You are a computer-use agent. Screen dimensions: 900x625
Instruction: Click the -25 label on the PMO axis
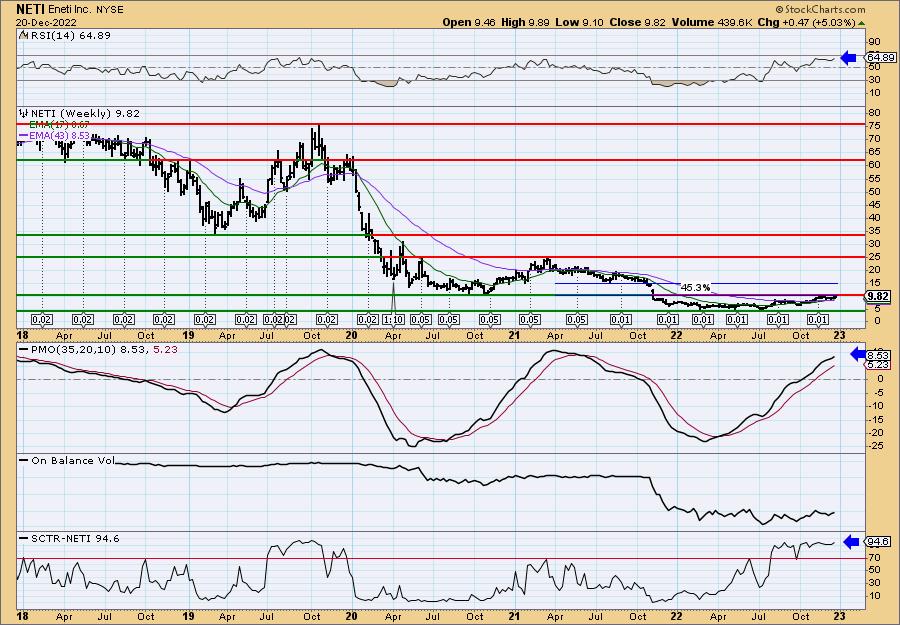875,446
